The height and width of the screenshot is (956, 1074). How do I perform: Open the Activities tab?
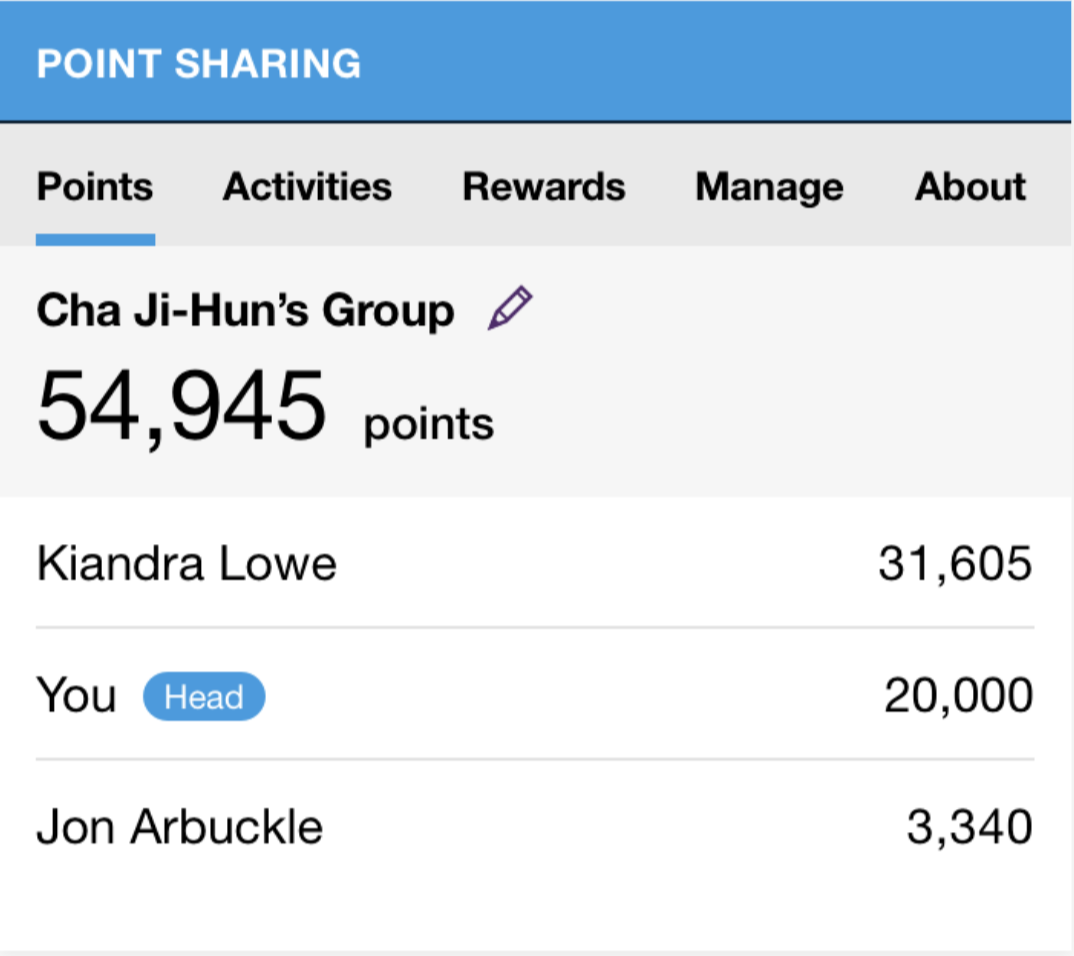coord(307,187)
